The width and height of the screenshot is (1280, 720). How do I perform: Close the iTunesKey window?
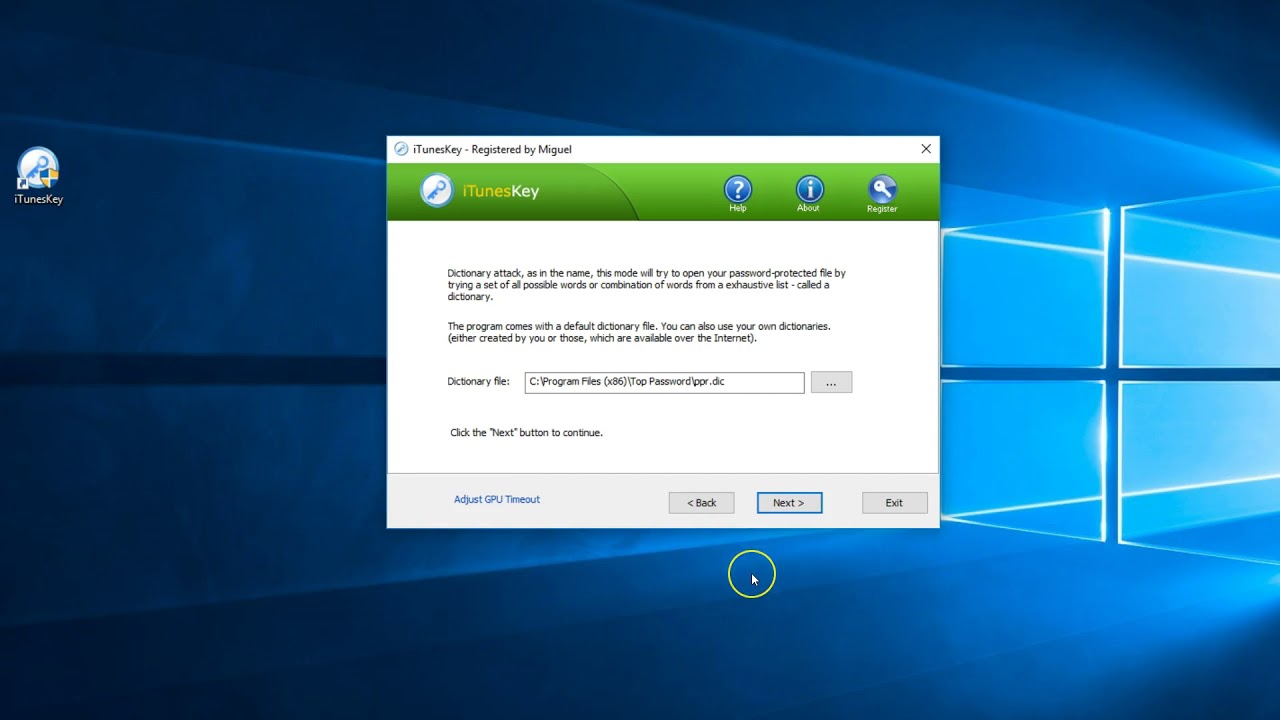[926, 149]
